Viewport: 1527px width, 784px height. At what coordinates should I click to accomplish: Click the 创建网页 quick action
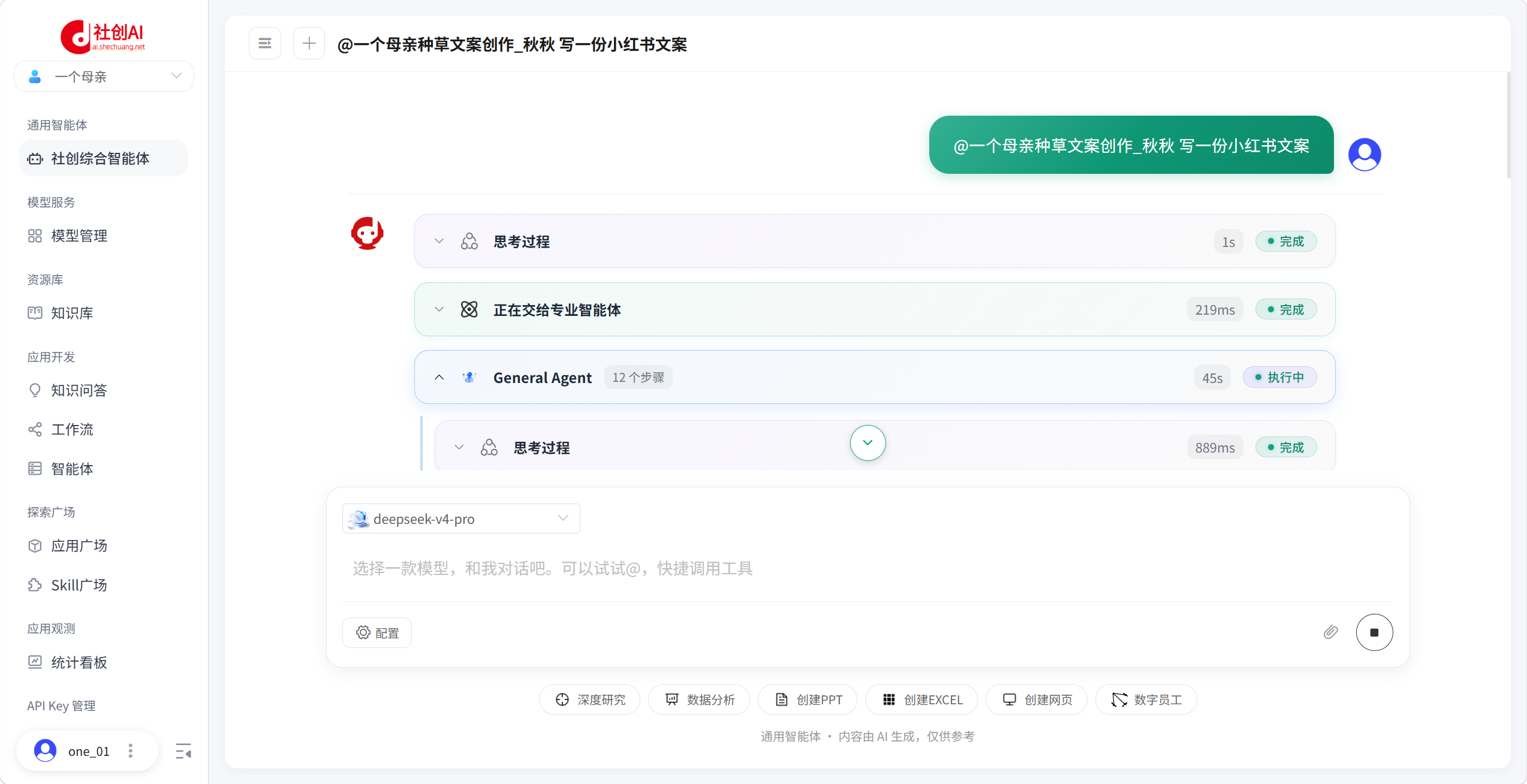(1037, 699)
